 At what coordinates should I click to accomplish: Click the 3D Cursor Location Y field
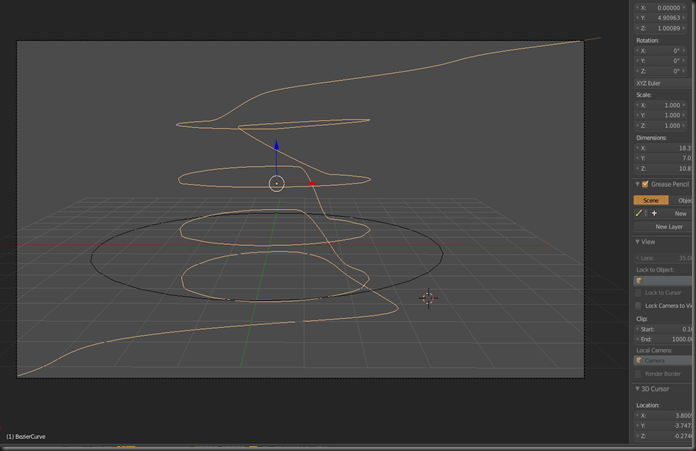(x=664, y=426)
